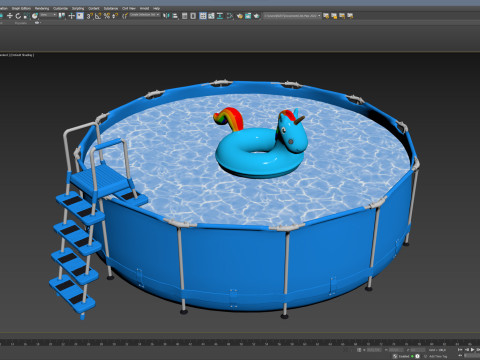Click Go to Start playback button
Image resolution: width=480 pixels, height=360 pixels.
(x=460, y=350)
